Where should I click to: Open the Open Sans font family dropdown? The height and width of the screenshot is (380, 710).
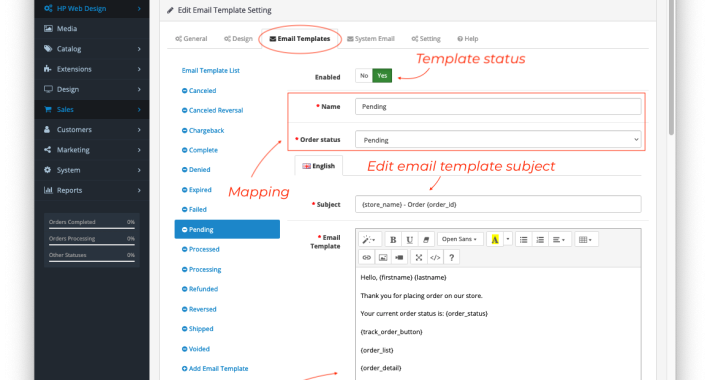point(460,240)
